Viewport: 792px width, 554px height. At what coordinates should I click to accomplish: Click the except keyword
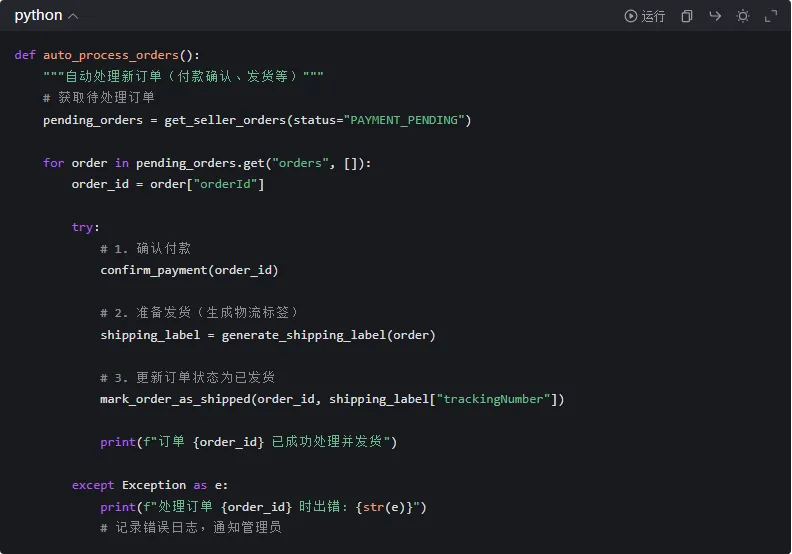pos(93,485)
